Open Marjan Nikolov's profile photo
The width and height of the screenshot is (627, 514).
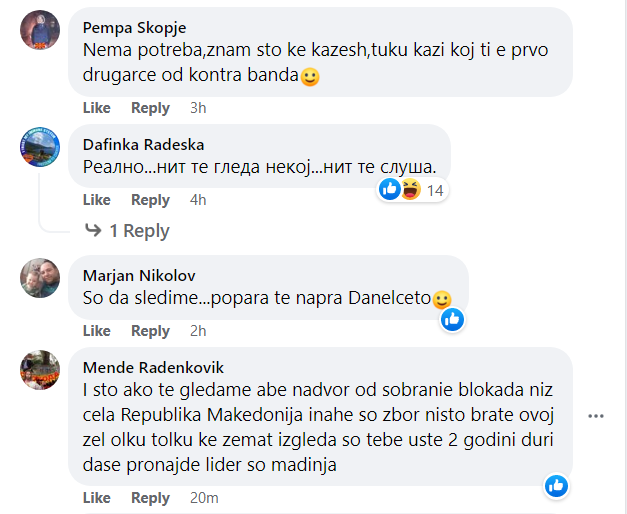point(40,278)
